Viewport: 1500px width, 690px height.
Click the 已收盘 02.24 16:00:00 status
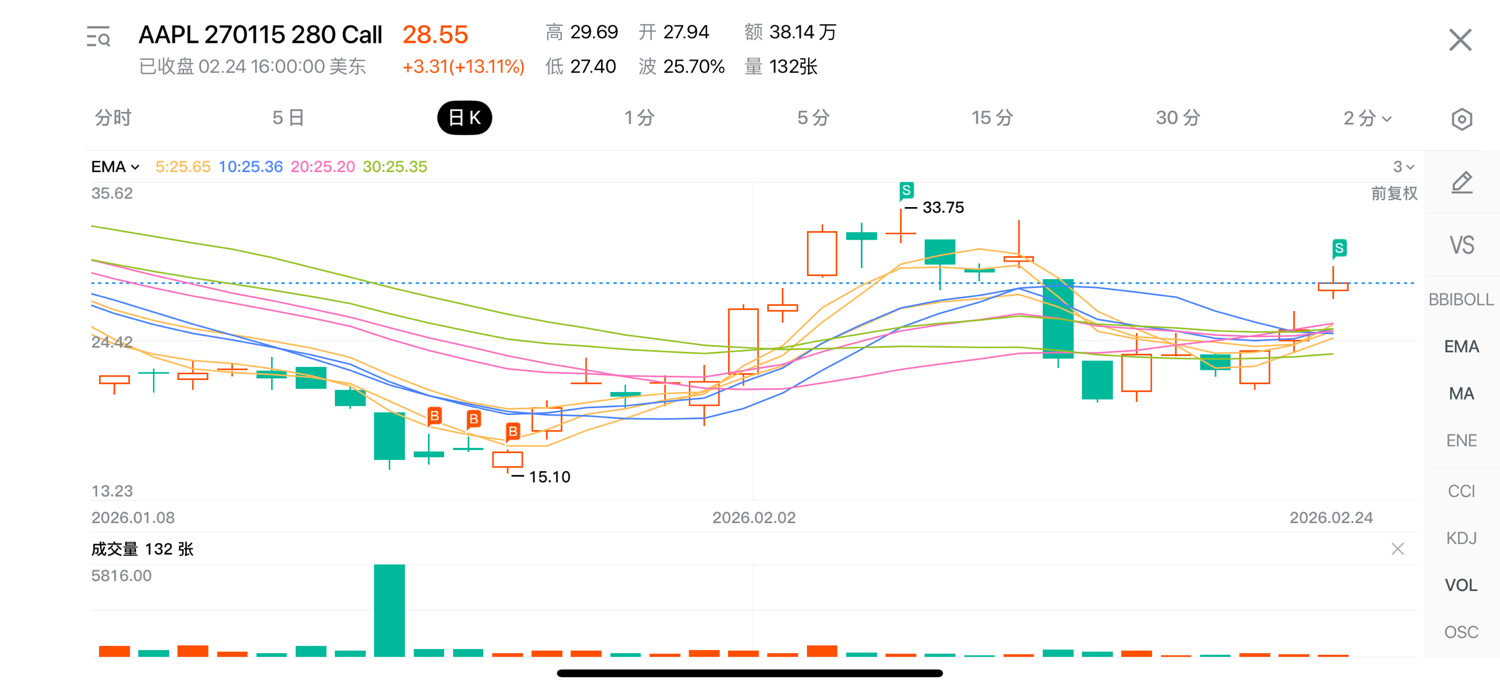pyautogui.click(x=252, y=67)
